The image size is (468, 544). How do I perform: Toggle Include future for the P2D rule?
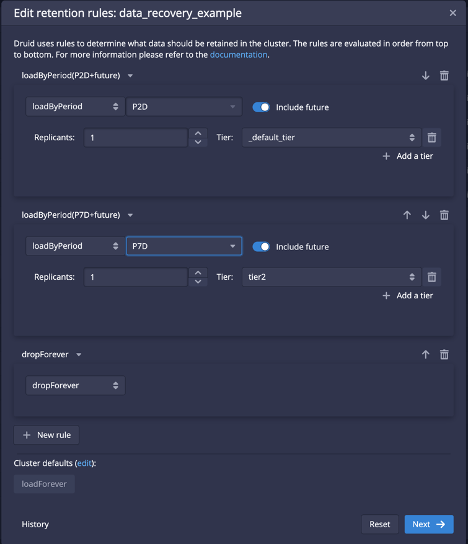pos(261,107)
